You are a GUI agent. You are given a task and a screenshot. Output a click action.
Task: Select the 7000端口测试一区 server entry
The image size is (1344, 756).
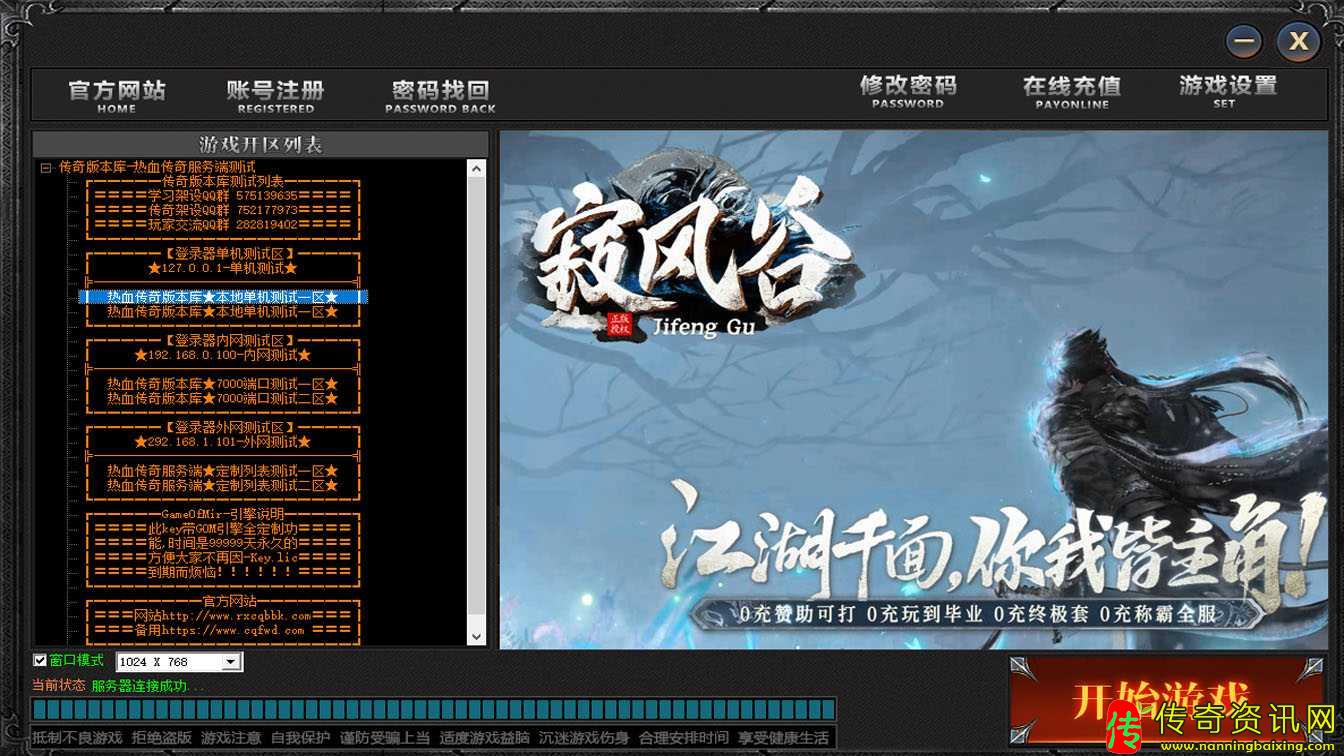point(222,384)
